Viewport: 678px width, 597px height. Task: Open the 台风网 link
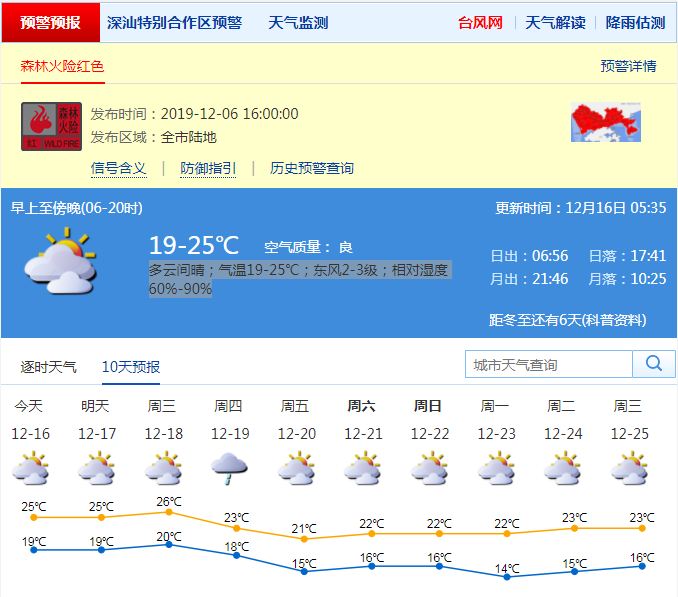(x=480, y=22)
